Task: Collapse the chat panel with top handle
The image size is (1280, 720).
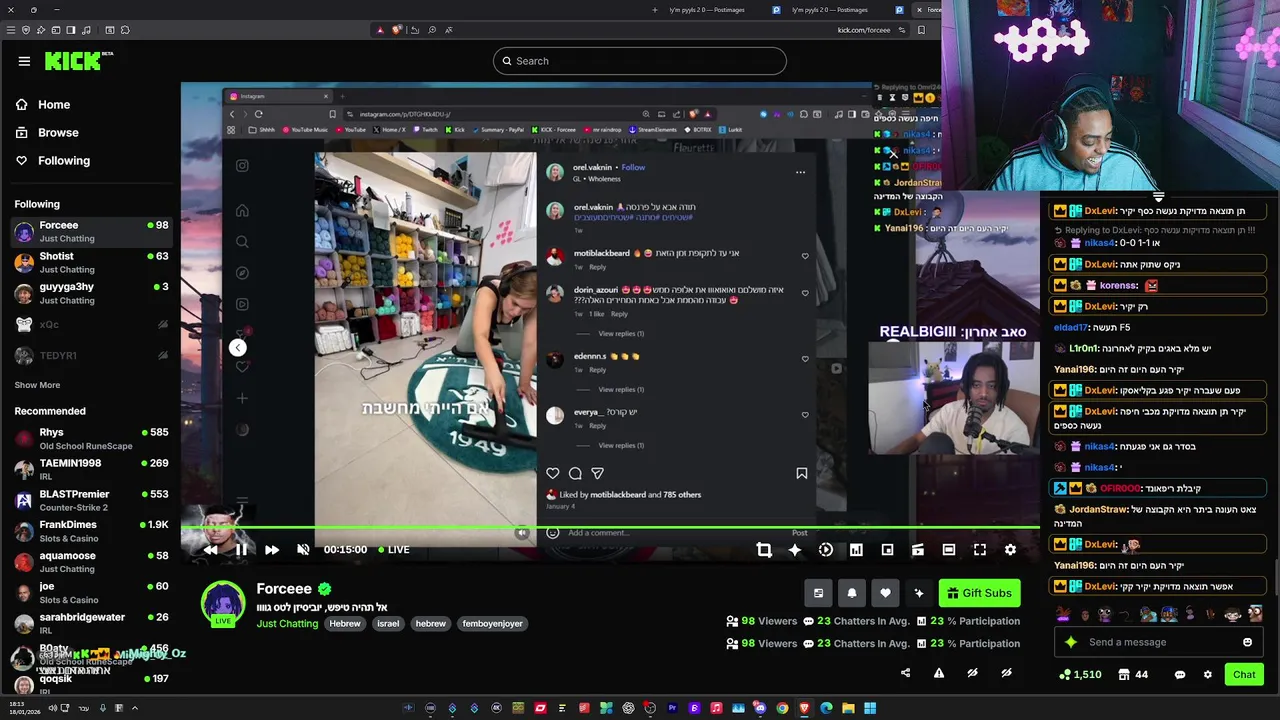Action: (1158, 197)
